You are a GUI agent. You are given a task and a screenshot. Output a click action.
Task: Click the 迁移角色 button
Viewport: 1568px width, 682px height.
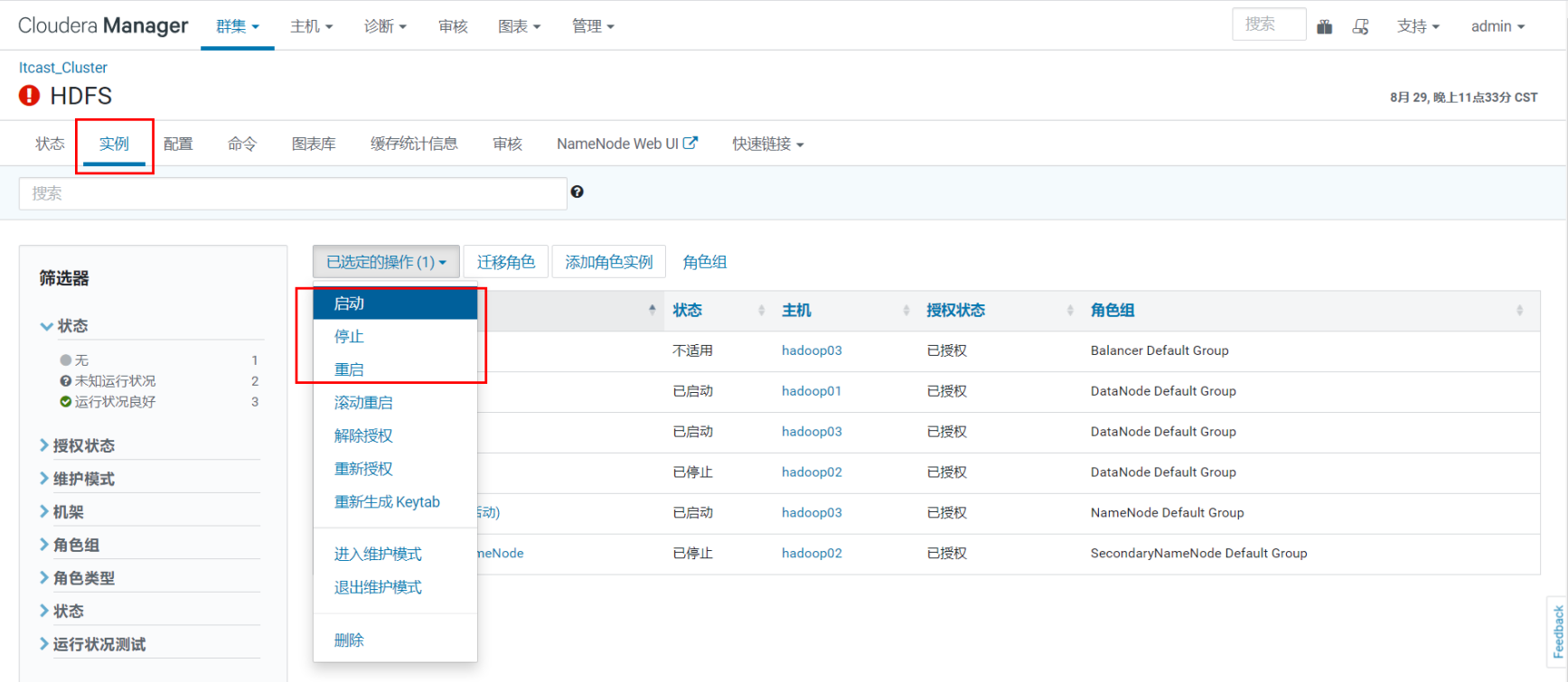[506, 262]
